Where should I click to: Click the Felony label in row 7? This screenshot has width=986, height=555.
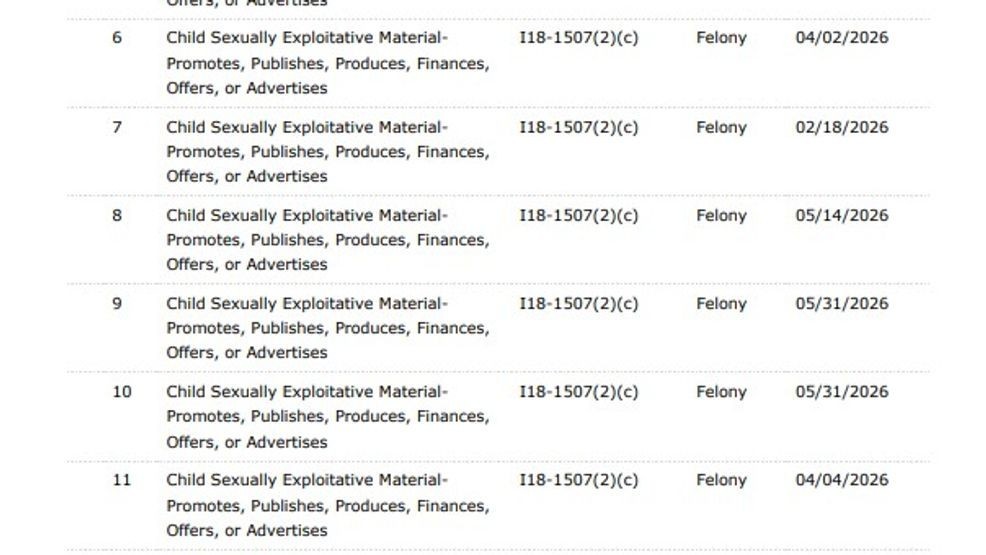pyautogui.click(x=721, y=128)
